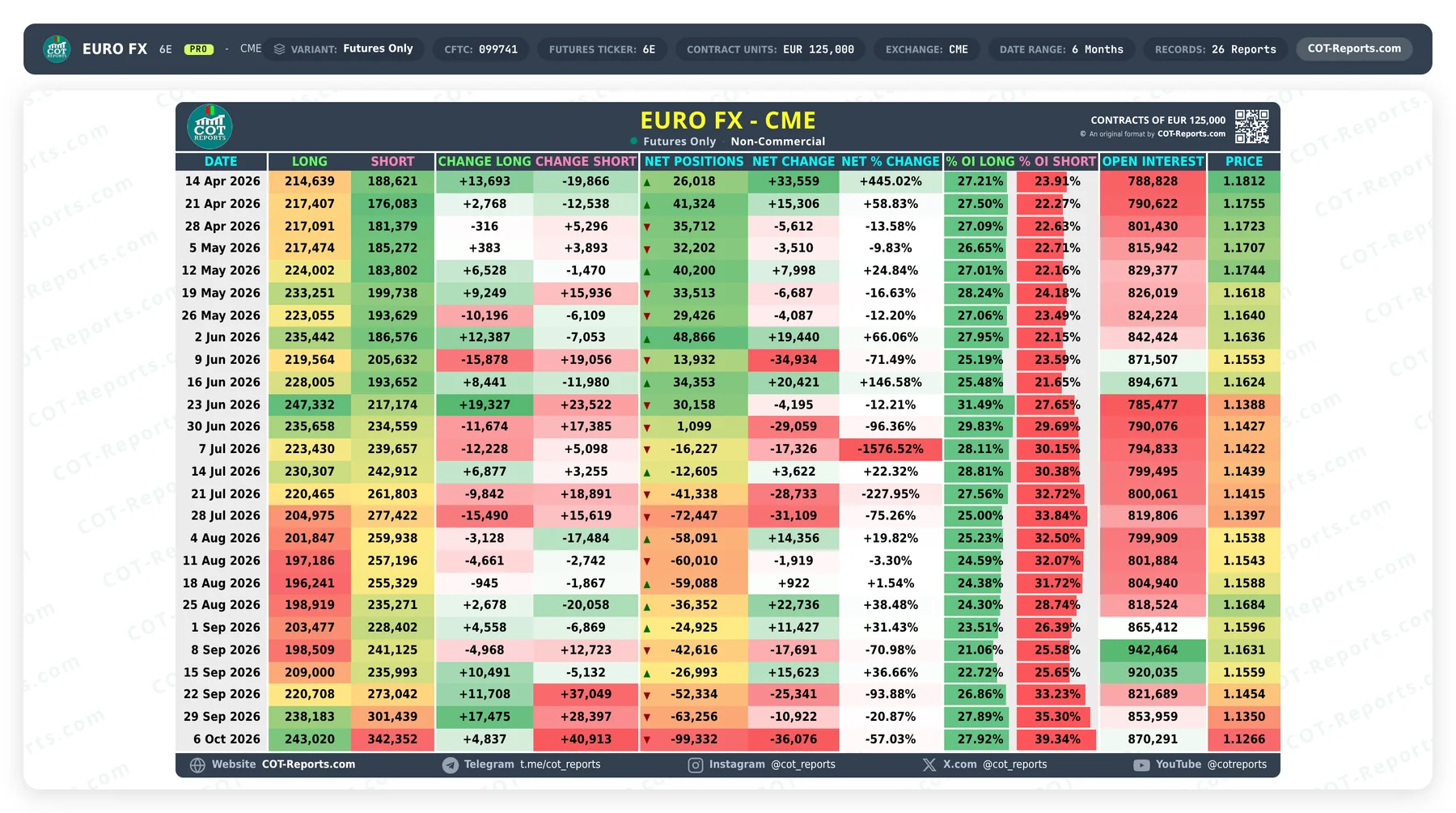The image size is (1456, 813).
Task: Click the X.com icon in footer
Action: (x=929, y=764)
